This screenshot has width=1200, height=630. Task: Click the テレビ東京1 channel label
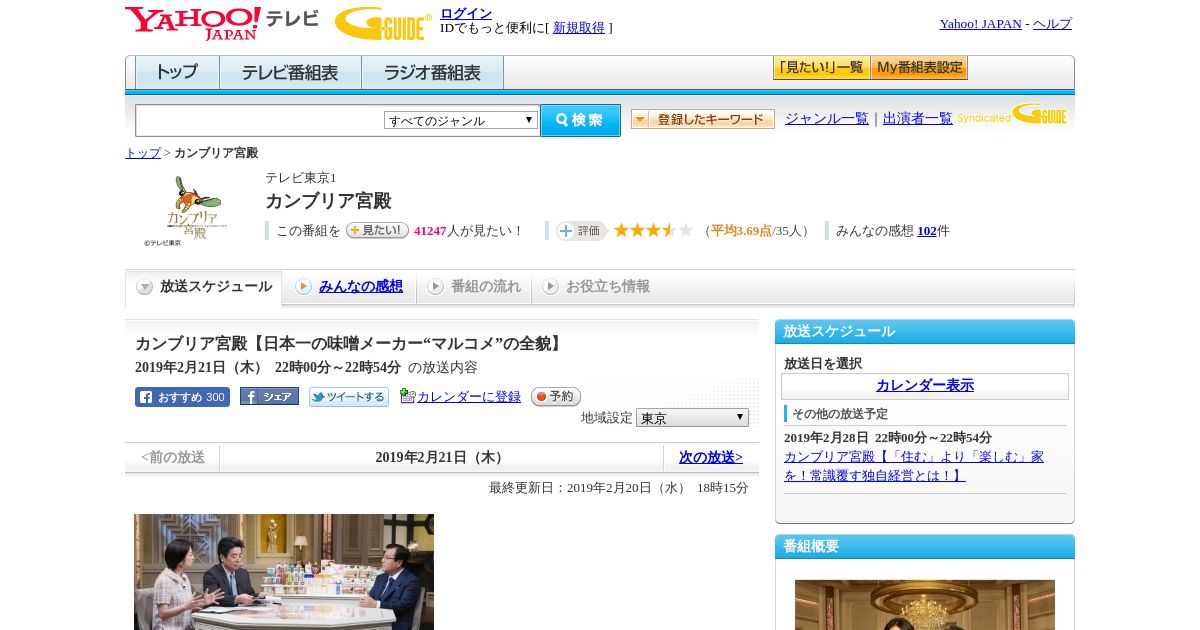click(x=301, y=178)
